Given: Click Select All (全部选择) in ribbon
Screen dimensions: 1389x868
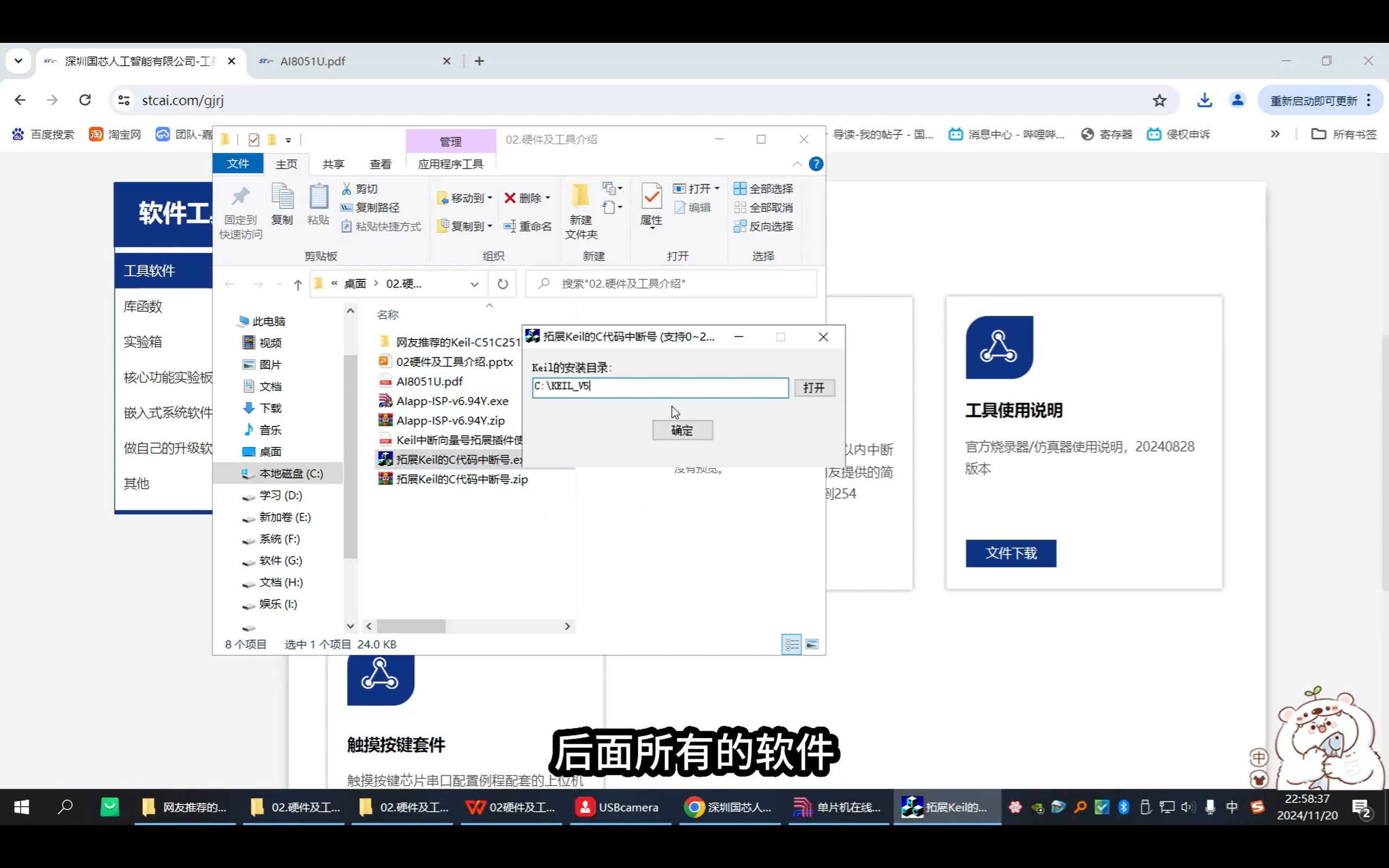Looking at the screenshot, I should pos(763,189).
